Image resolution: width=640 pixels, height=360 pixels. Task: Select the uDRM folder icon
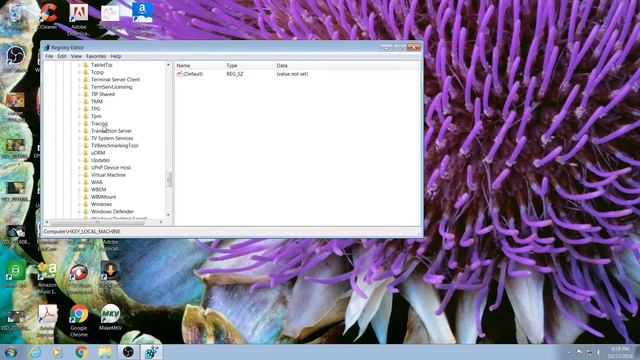(x=86, y=153)
